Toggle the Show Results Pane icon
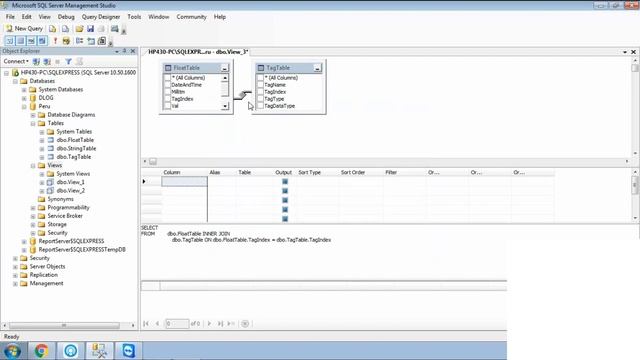Image resolution: width=640 pixels, height=360 pixels. tap(42, 41)
